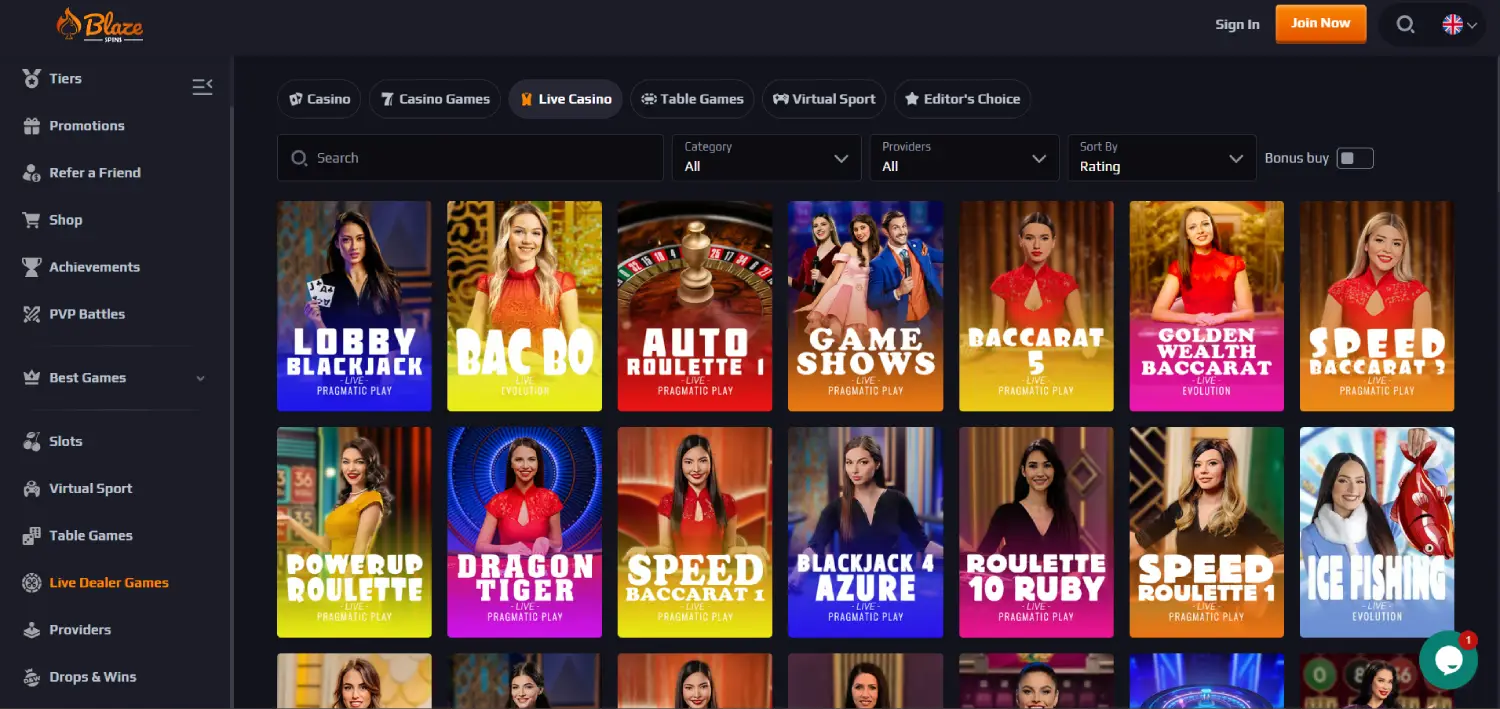Screen dimensions: 1500x709
Task: Open Drops & Wins section
Action: [93, 677]
